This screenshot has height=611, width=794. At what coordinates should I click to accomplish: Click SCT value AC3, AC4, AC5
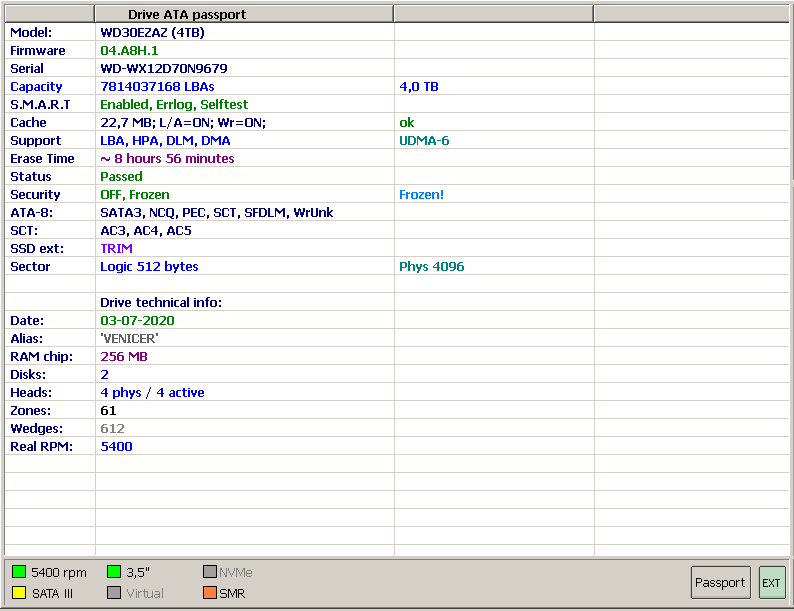(x=146, y=231)
